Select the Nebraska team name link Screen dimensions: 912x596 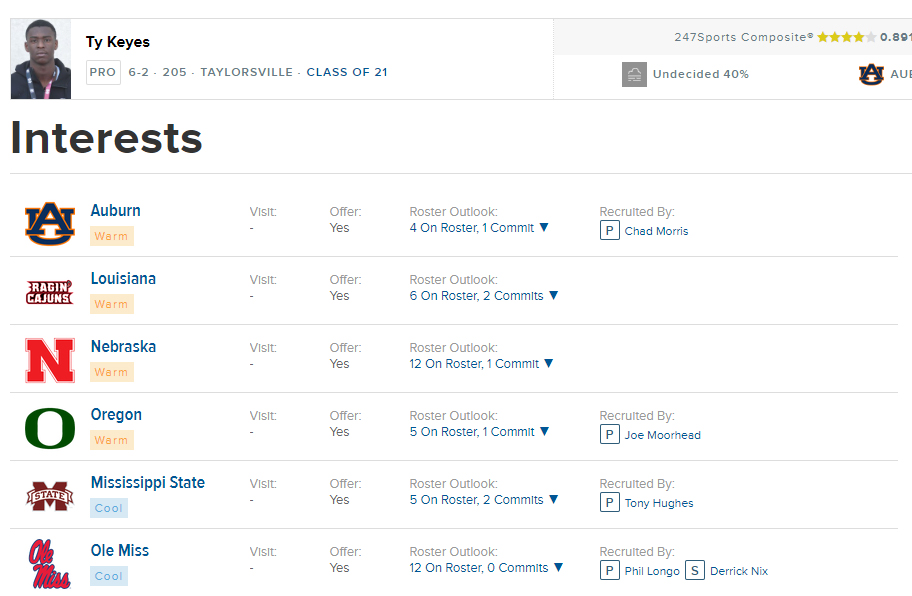pos(123,347)
